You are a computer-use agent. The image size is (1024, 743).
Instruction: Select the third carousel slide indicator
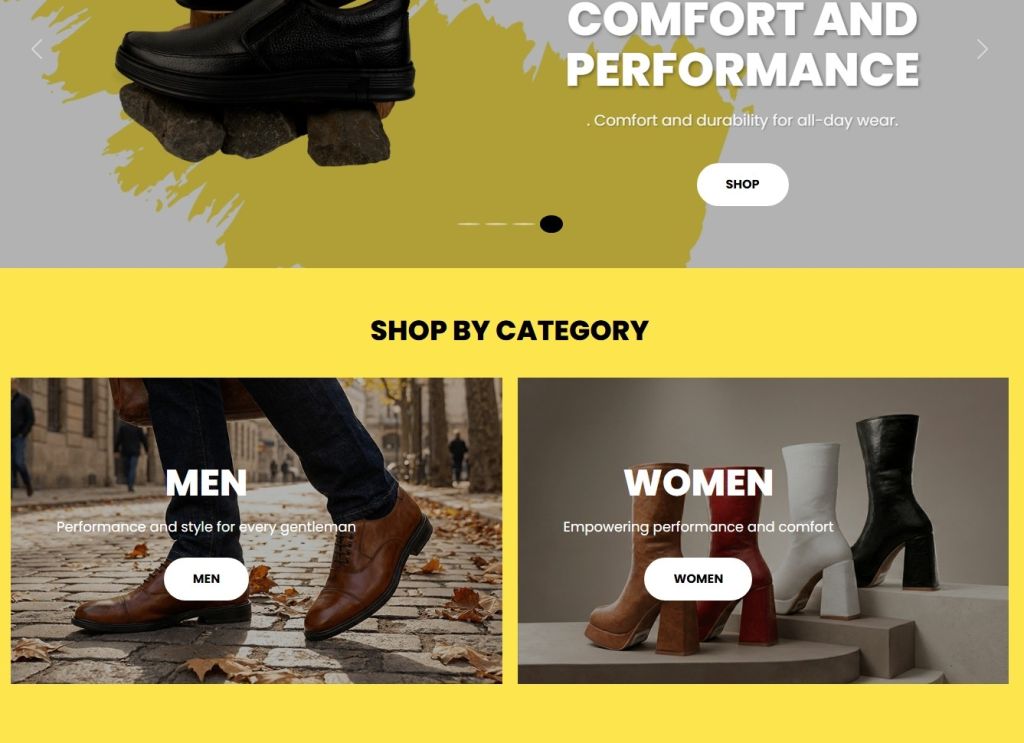click(x=524, y=224)
